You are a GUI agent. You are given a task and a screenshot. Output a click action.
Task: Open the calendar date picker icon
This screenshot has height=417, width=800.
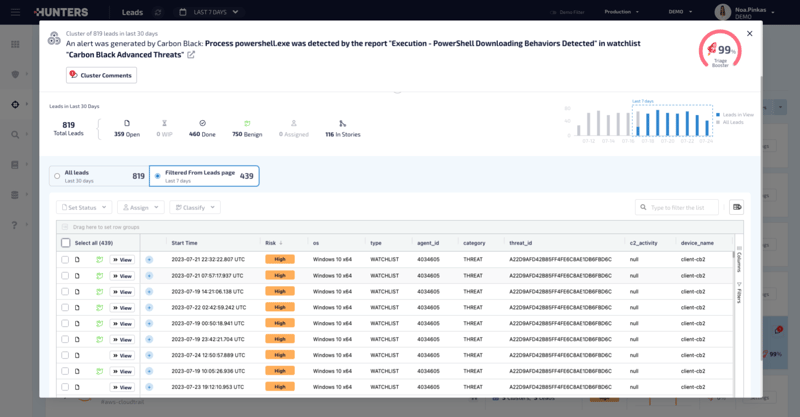(183, 12)
